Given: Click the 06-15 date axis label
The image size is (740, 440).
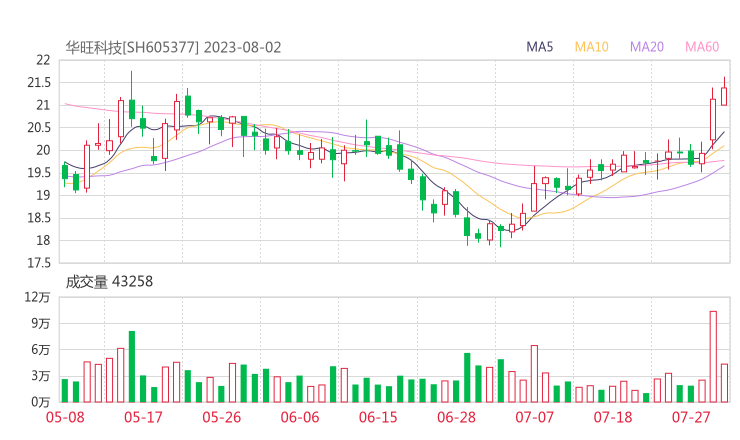Looking at the screenshot, I should click(x=378, y=417).
